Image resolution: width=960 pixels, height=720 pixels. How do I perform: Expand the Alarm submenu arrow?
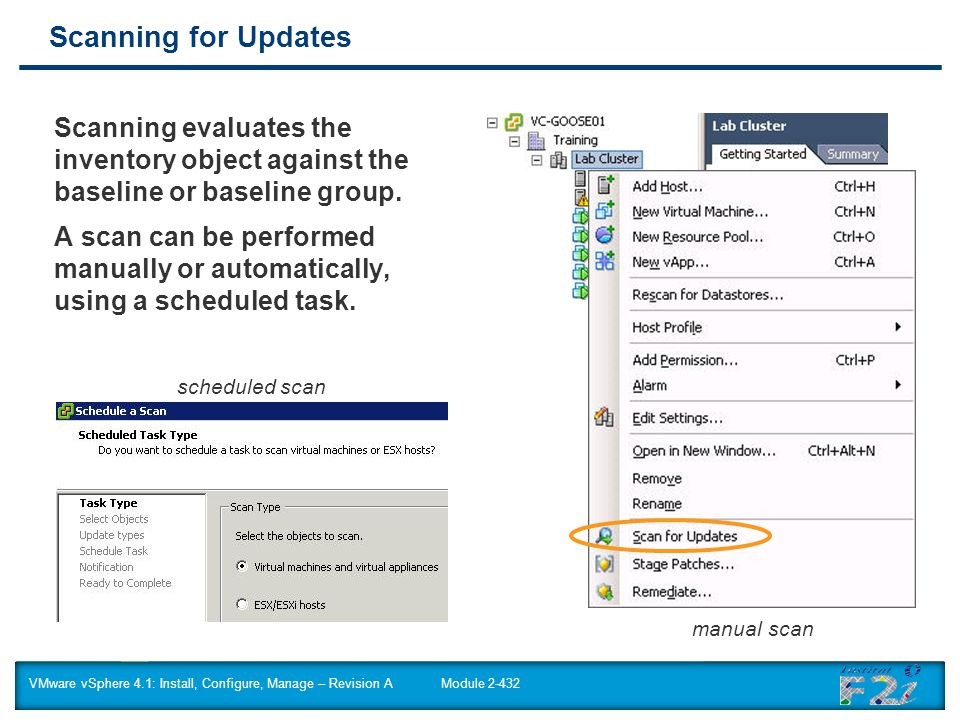point(898,385)
